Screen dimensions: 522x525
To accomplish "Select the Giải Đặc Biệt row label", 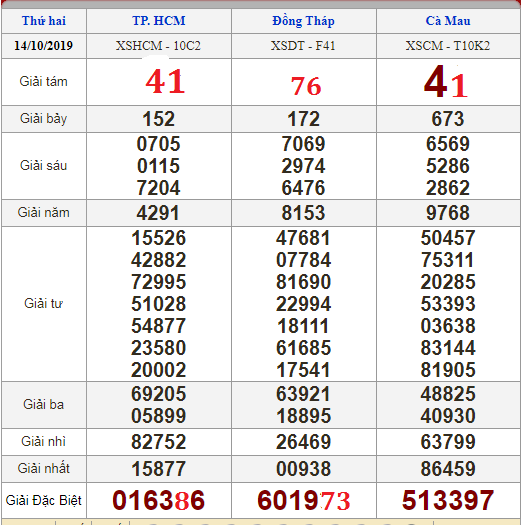I will coord(44,501).
